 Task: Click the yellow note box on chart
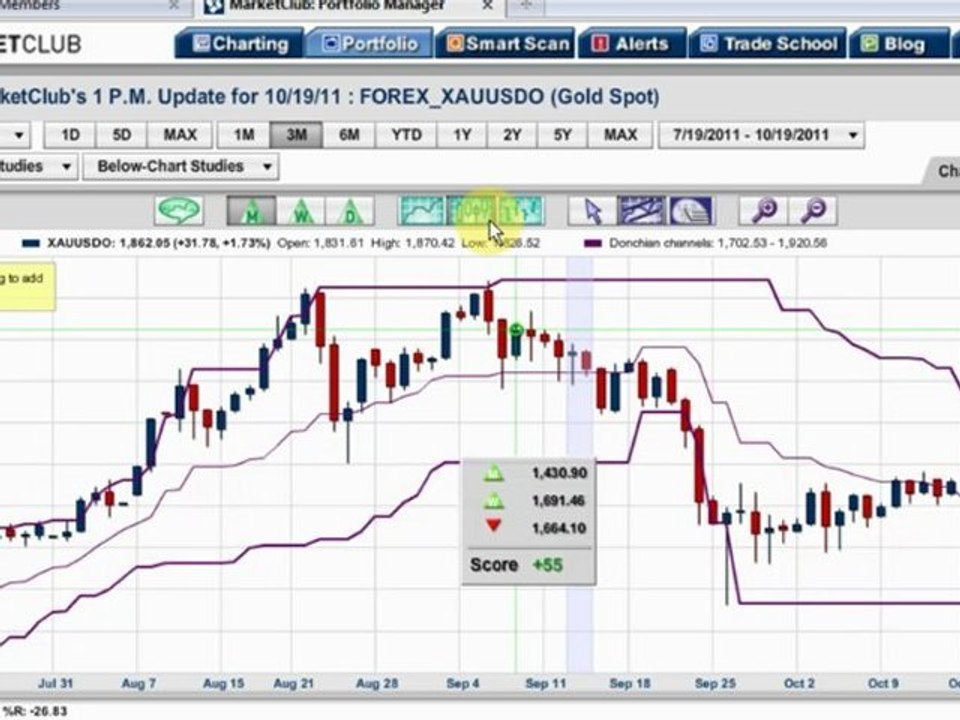tap(26, 287)
